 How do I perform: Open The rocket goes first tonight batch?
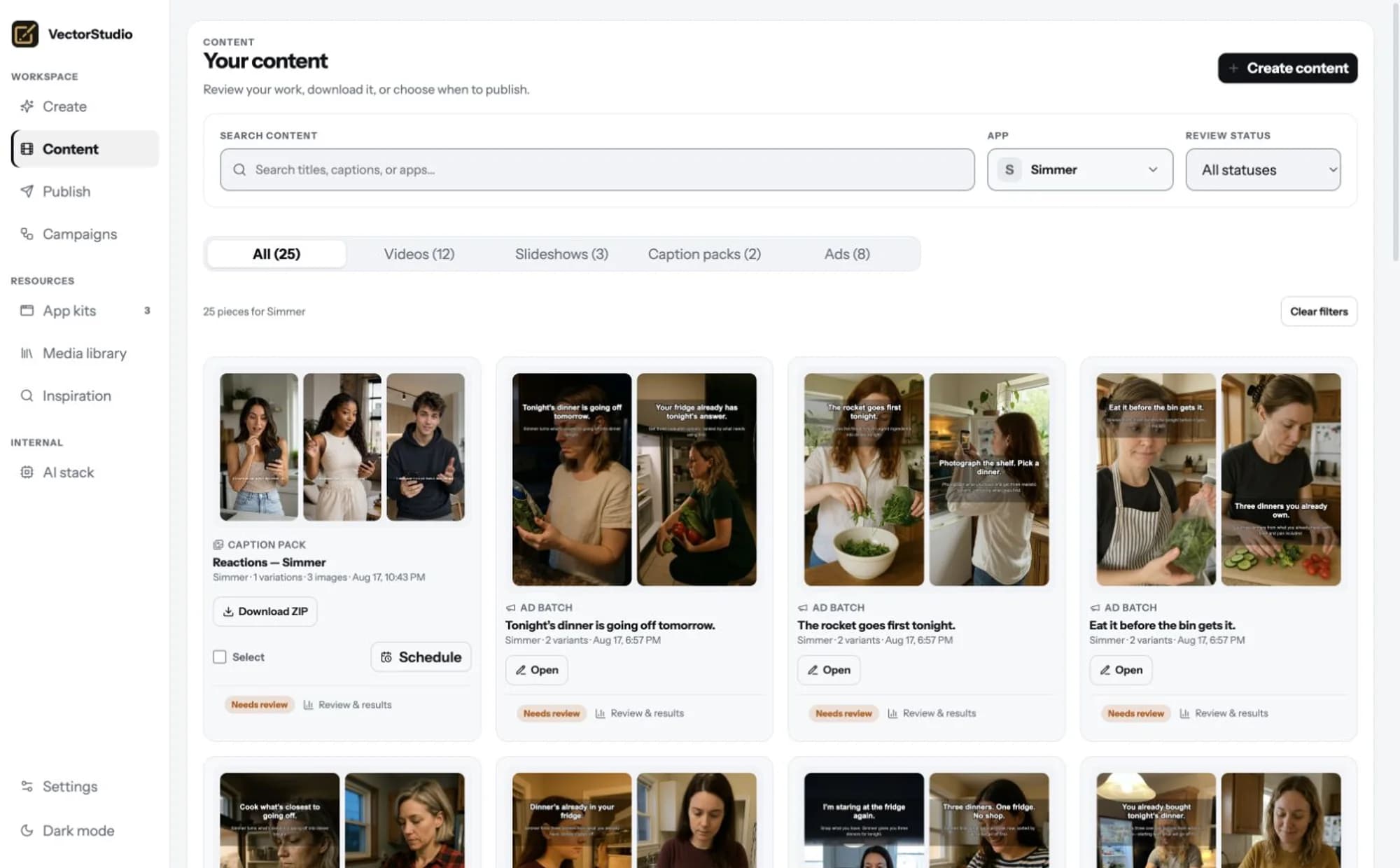click(829, 670)
